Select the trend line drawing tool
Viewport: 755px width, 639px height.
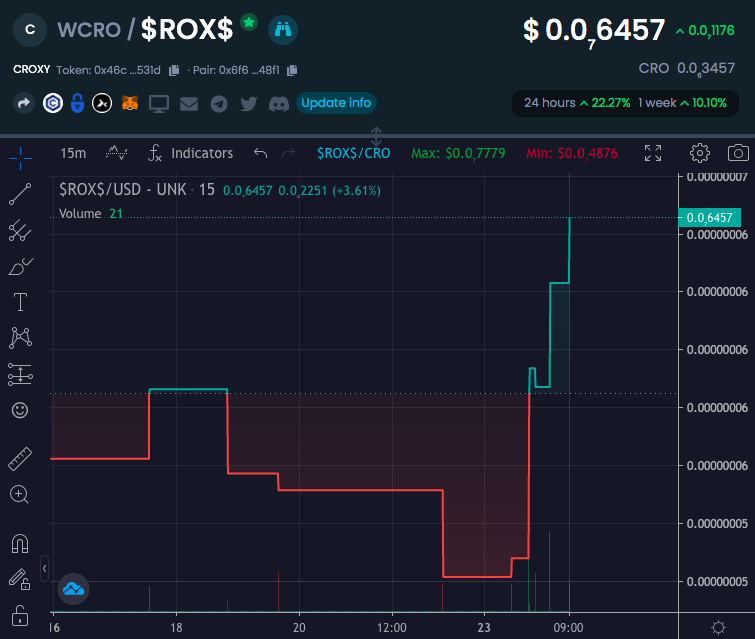point(20,194)
